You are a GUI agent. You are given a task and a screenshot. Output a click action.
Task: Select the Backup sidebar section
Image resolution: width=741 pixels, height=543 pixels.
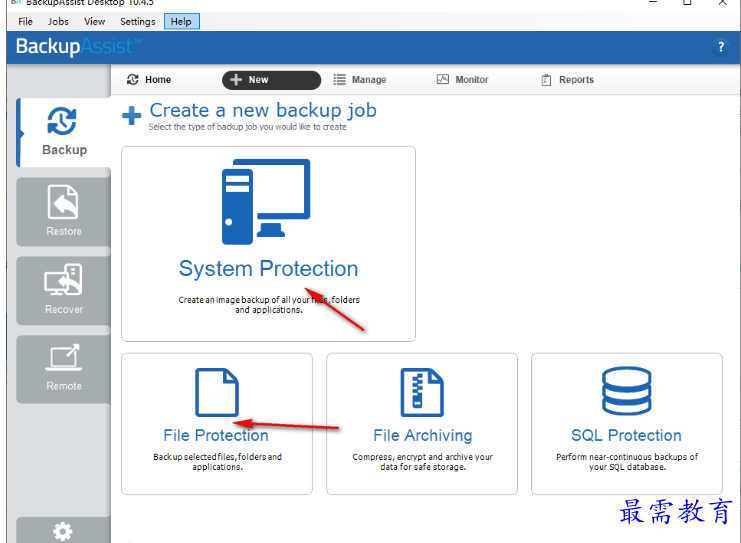tap(64, 132)
